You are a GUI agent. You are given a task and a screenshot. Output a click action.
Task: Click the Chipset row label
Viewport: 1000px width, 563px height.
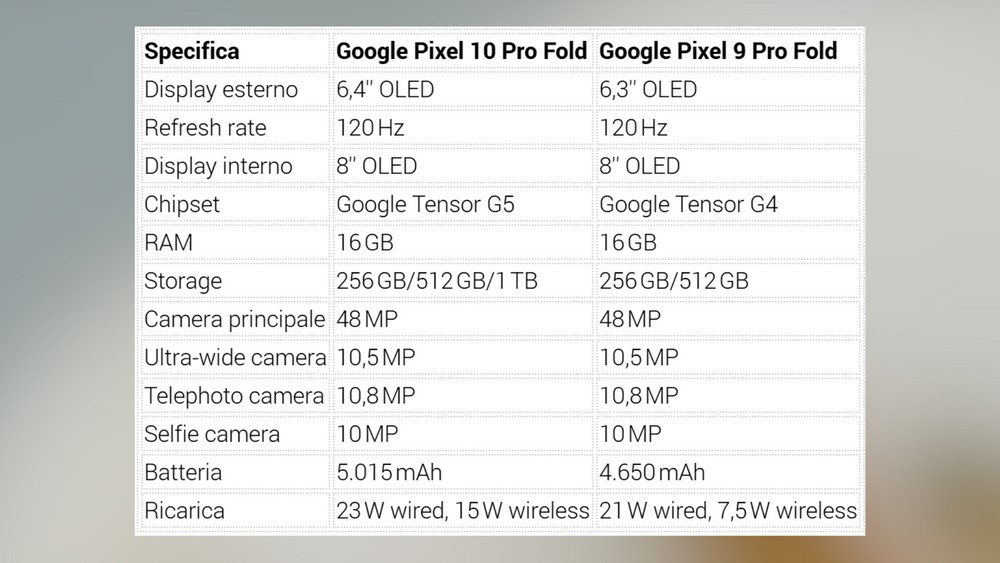[182, 205]
